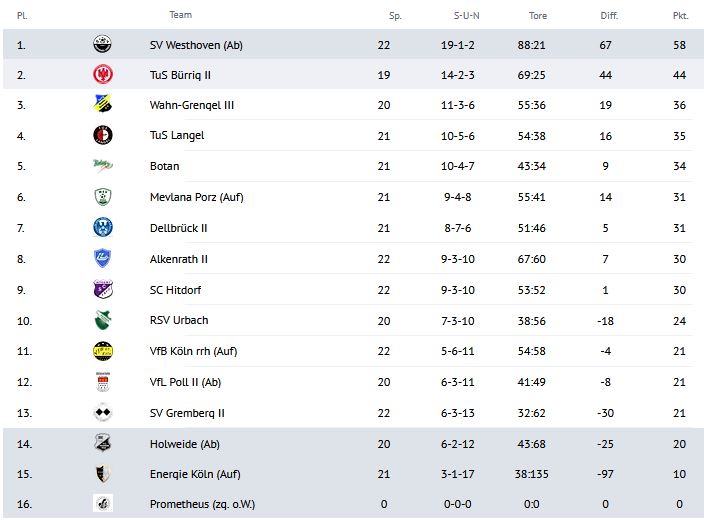The width and height of the screenshot is (704, 520).
Task: Select the RSV Urbach green logo
Action: coord(102,320)
